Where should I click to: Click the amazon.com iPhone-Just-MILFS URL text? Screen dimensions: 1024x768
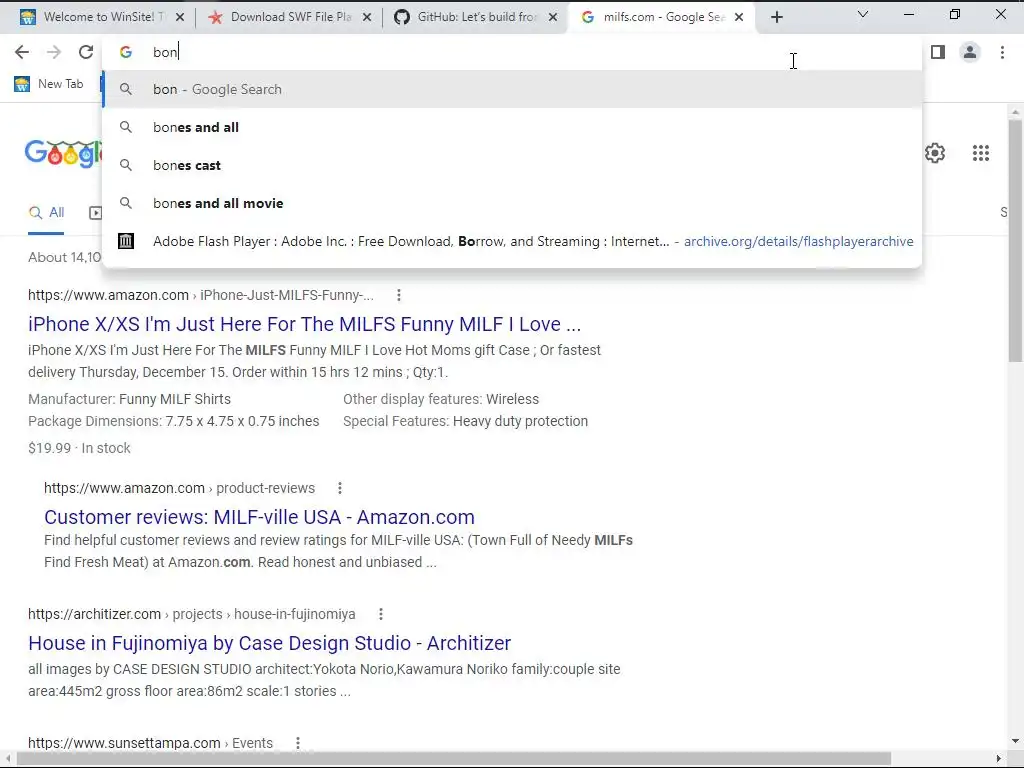200,295
